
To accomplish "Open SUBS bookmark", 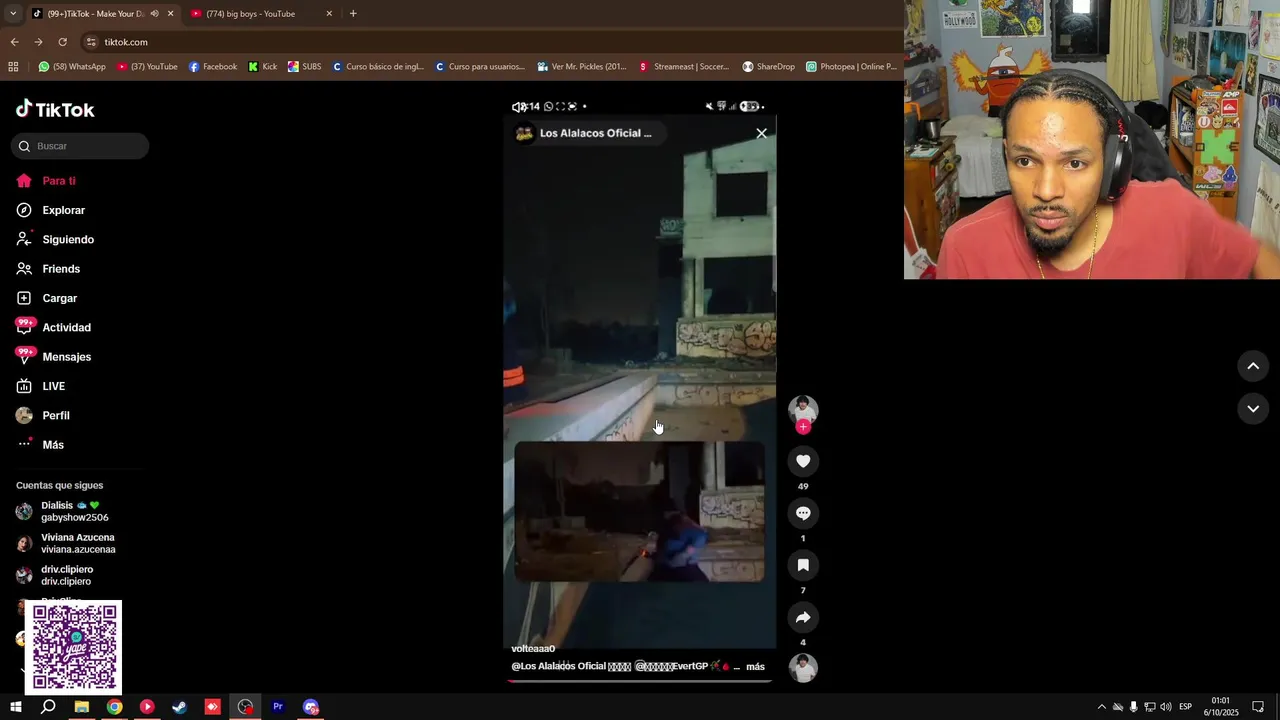I will click(x=305, y=67).
